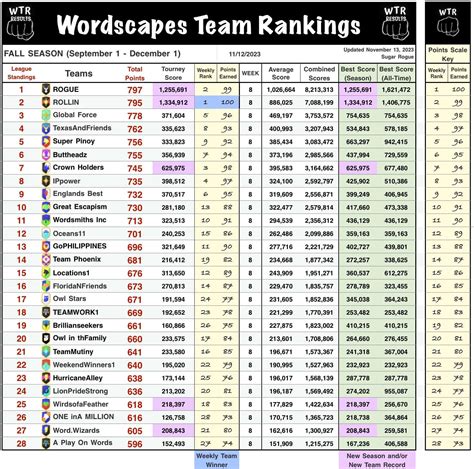The image size is (474, 469).
Task: Select the WeekendWinners1 team badge icon
Action: pos(46,365)
